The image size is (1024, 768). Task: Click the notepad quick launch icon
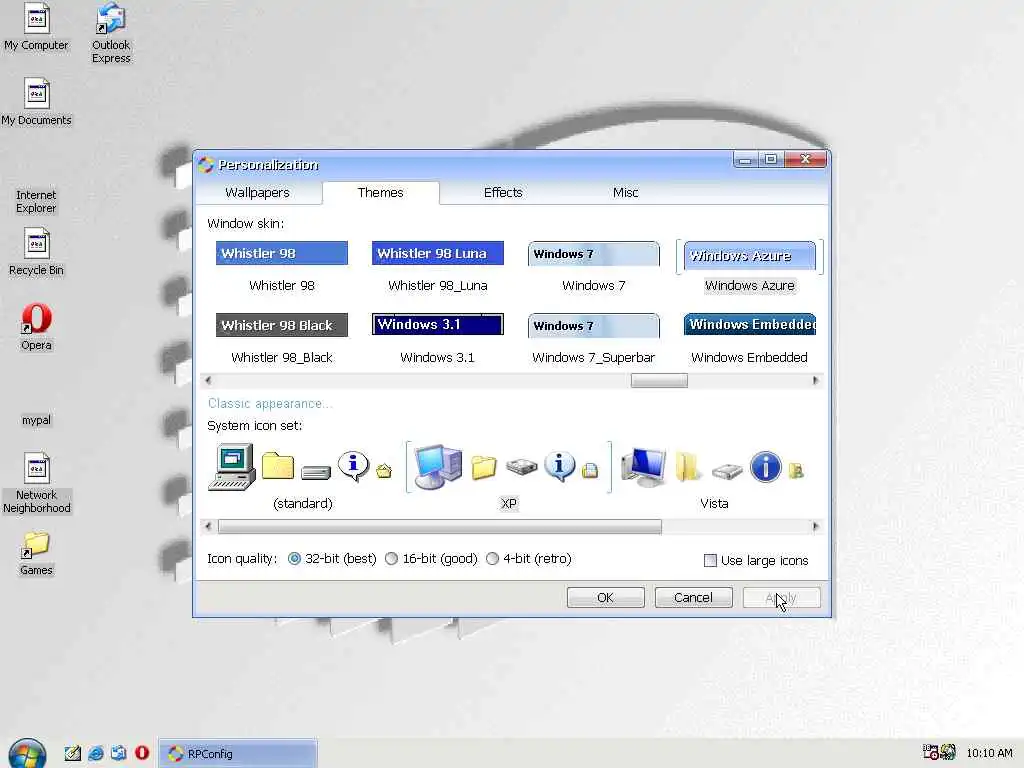click(x=72, y=753)
